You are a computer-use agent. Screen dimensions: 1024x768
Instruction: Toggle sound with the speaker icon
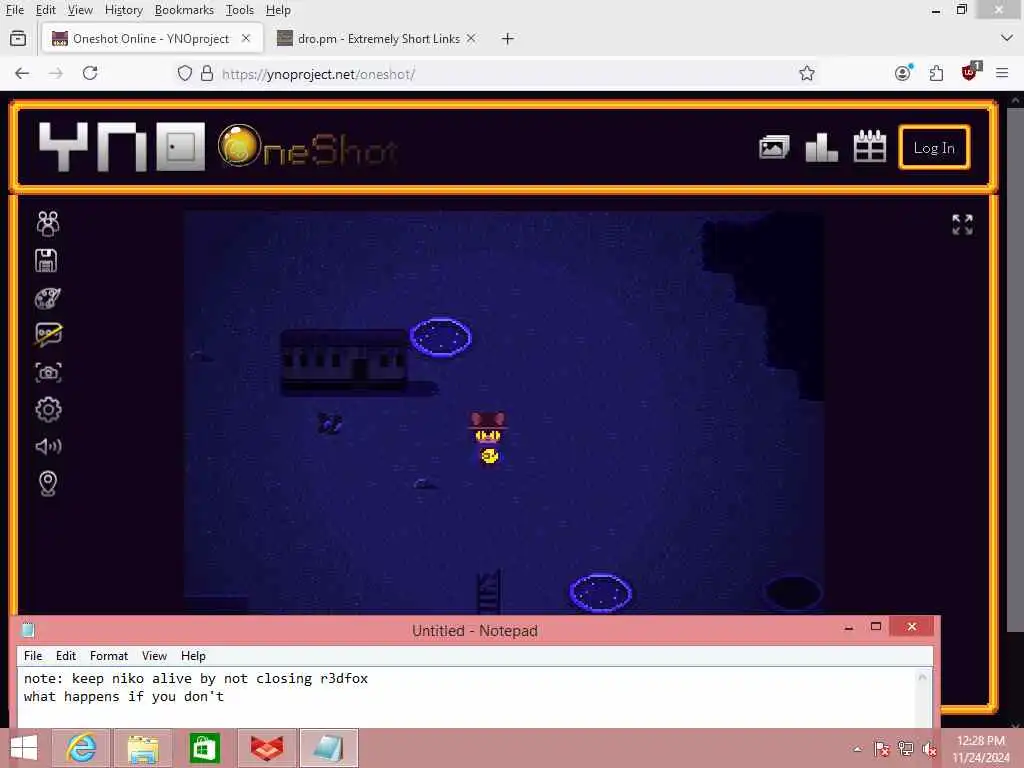point(48,446)
